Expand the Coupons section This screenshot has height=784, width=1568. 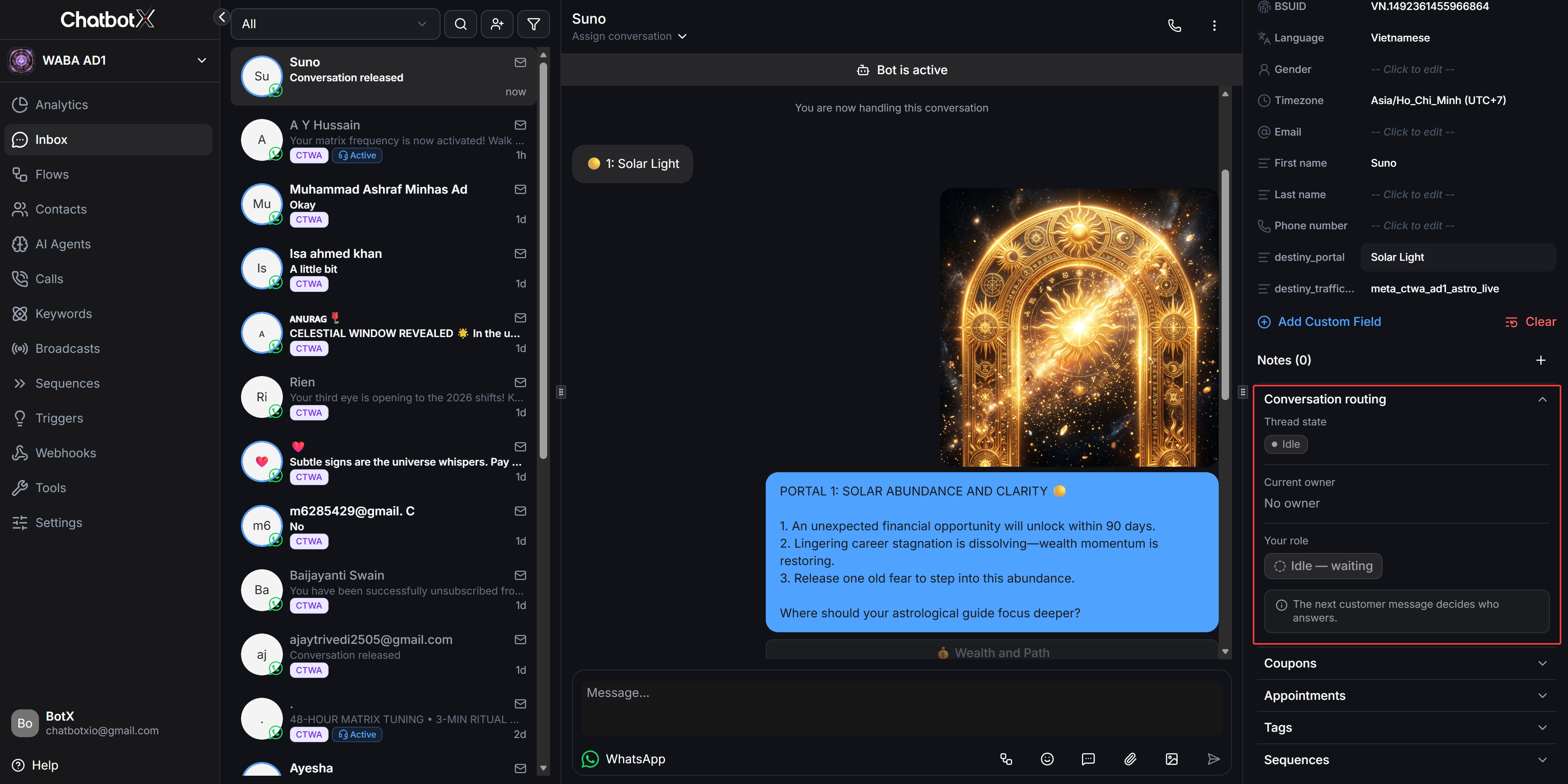click(1406, 664)
